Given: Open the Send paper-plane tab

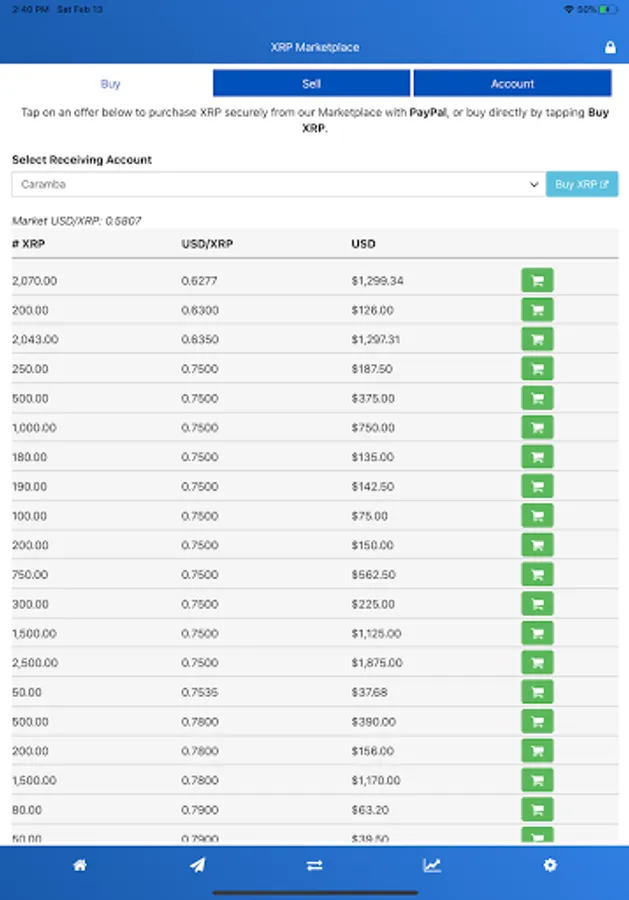Looking at the screenshot, I should click(197, 865).
